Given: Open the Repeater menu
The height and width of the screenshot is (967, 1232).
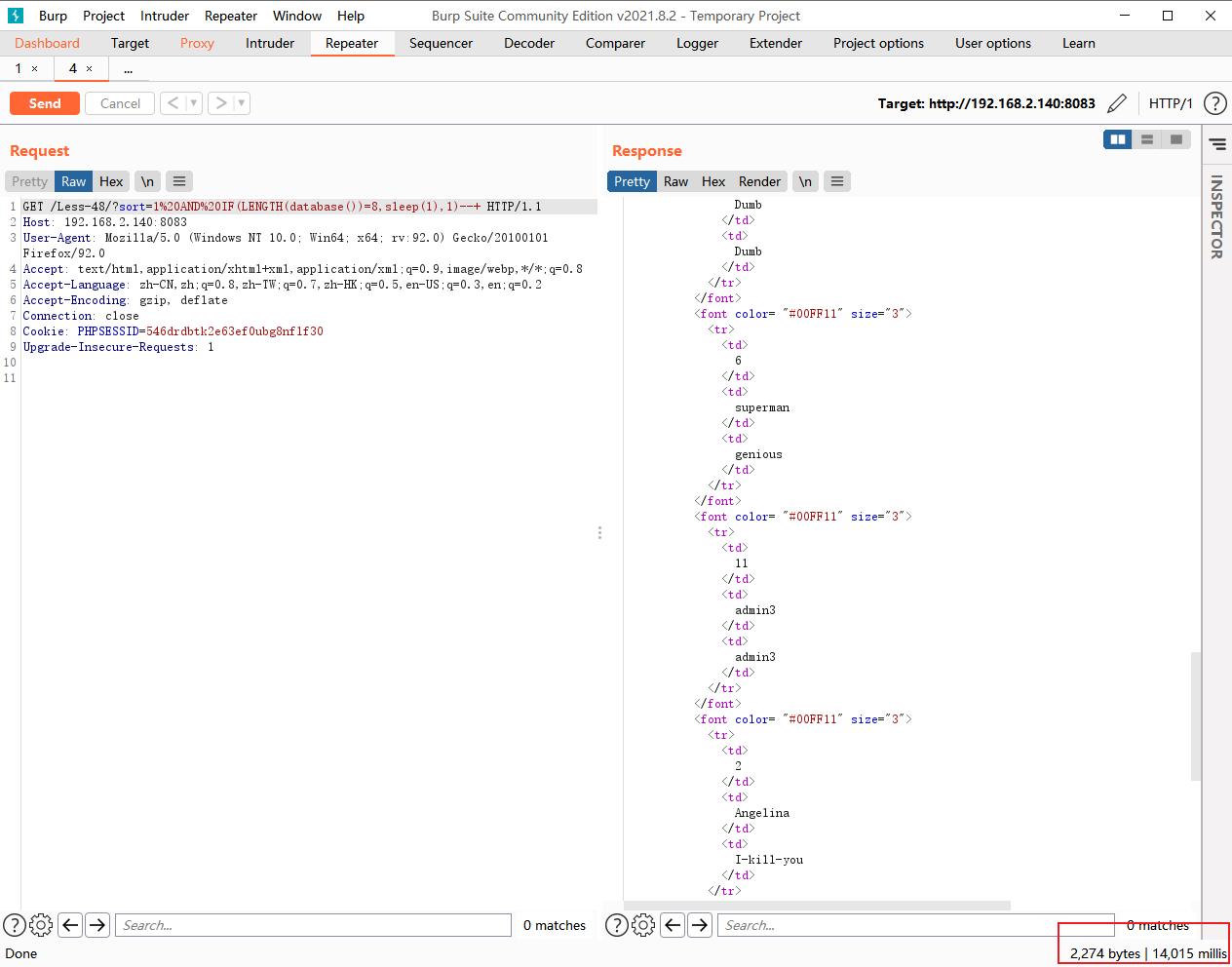Looking at the screenshot, I should point(231,16).
